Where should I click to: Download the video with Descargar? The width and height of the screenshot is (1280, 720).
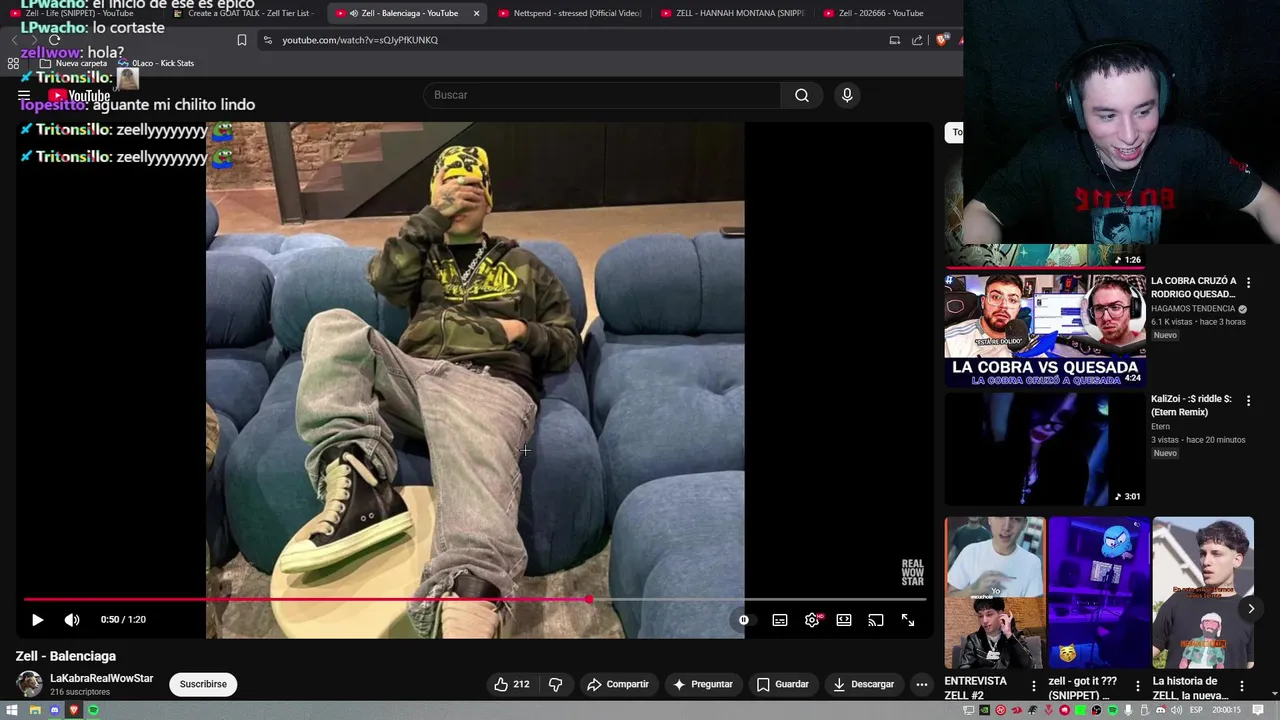(864, 684)
